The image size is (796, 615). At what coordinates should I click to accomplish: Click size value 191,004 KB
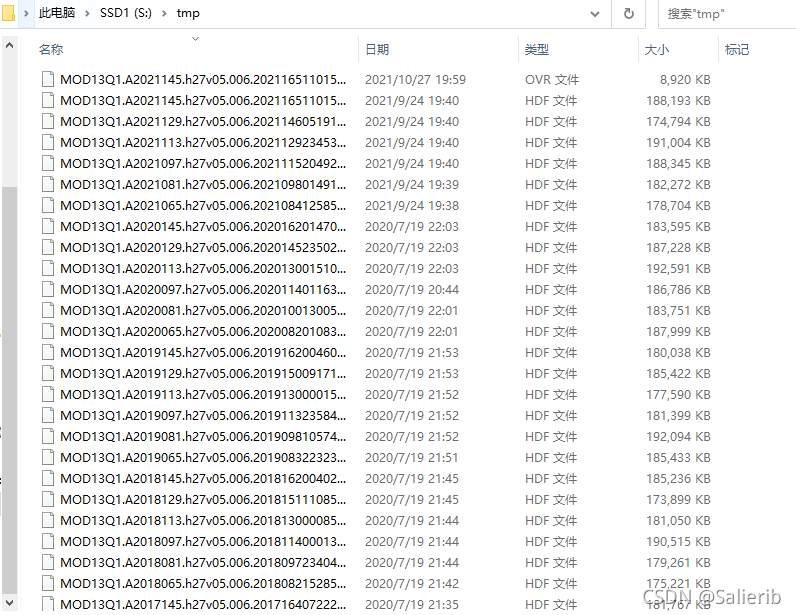pos(678,143)
